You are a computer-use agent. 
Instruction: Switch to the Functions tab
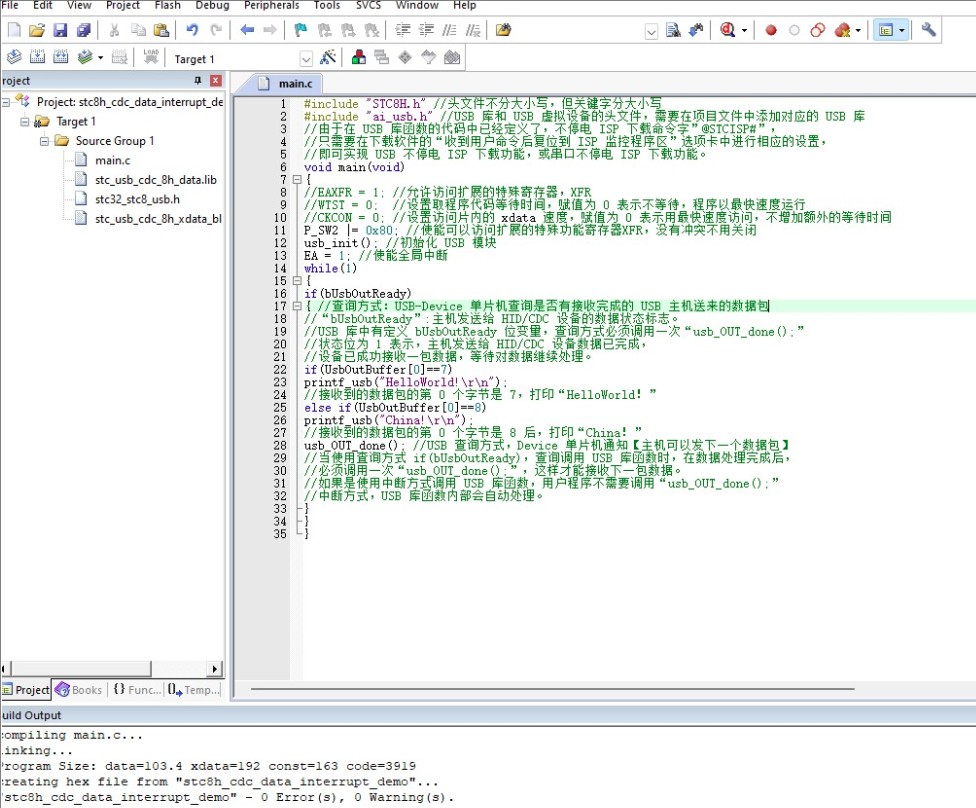137,690
